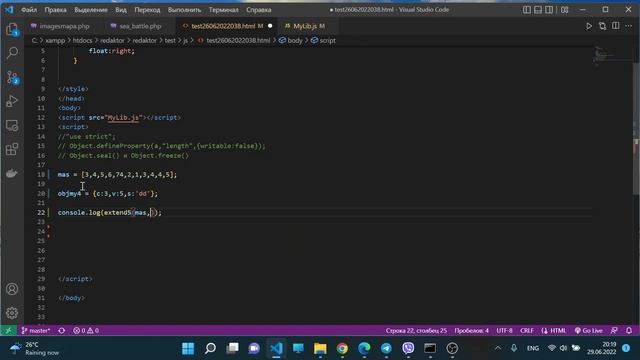Screen dimensions: 640x360
Task: Open Accounts menu in the activity bar
Action: 12,289
